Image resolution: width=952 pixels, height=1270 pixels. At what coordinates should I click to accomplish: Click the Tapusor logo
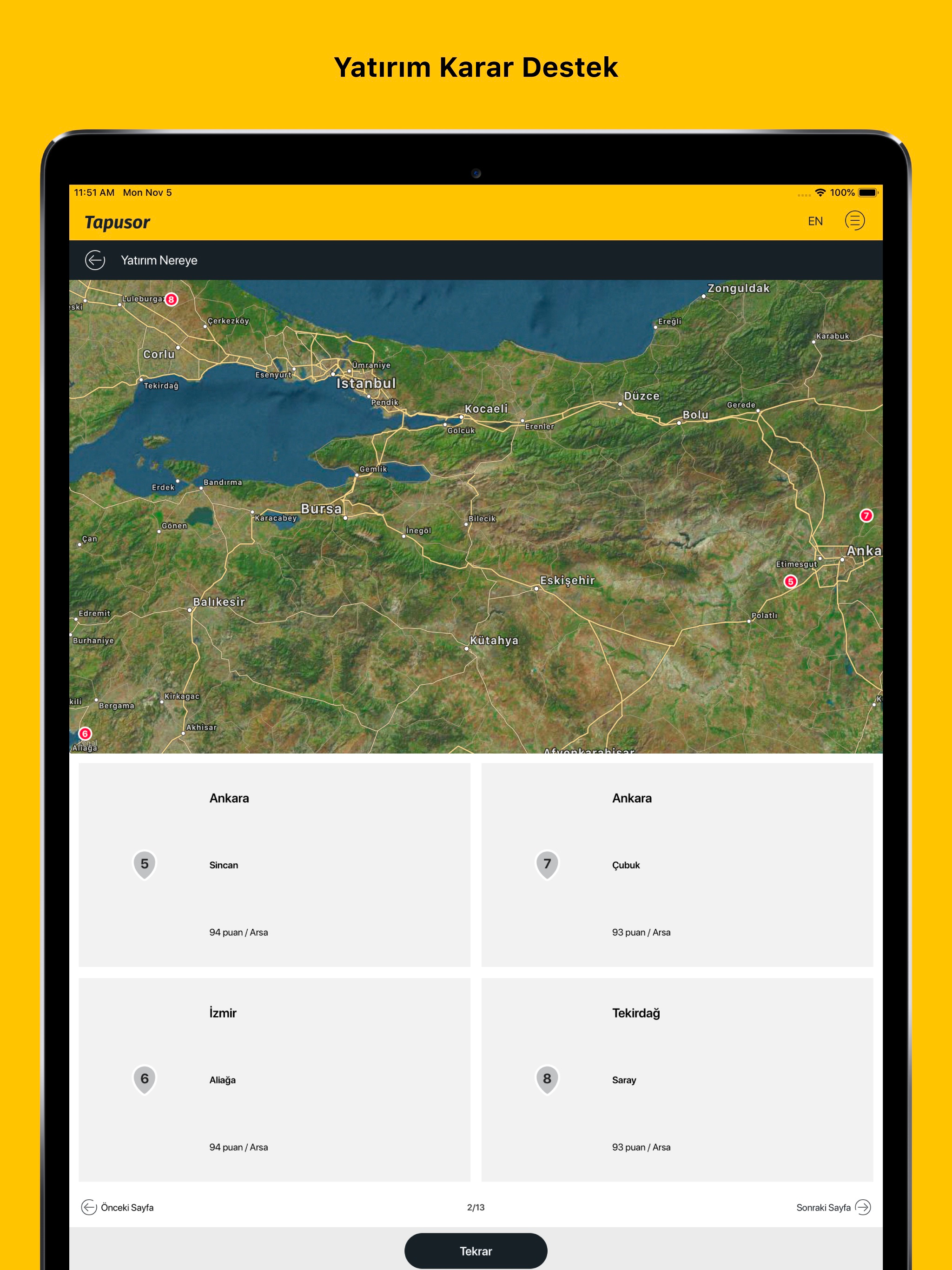click(117, 222)
